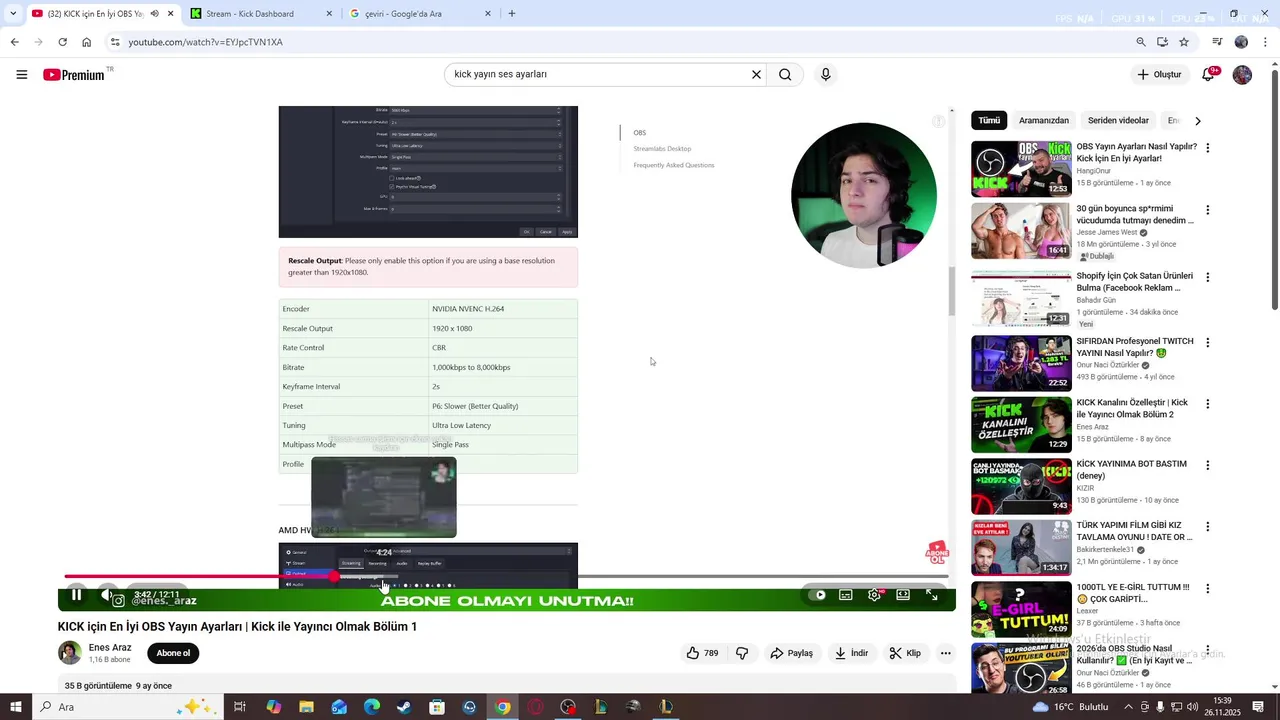Mute the video player volume
The image size is (1280, 720).
pyautogui.click(x=108, y=594)
